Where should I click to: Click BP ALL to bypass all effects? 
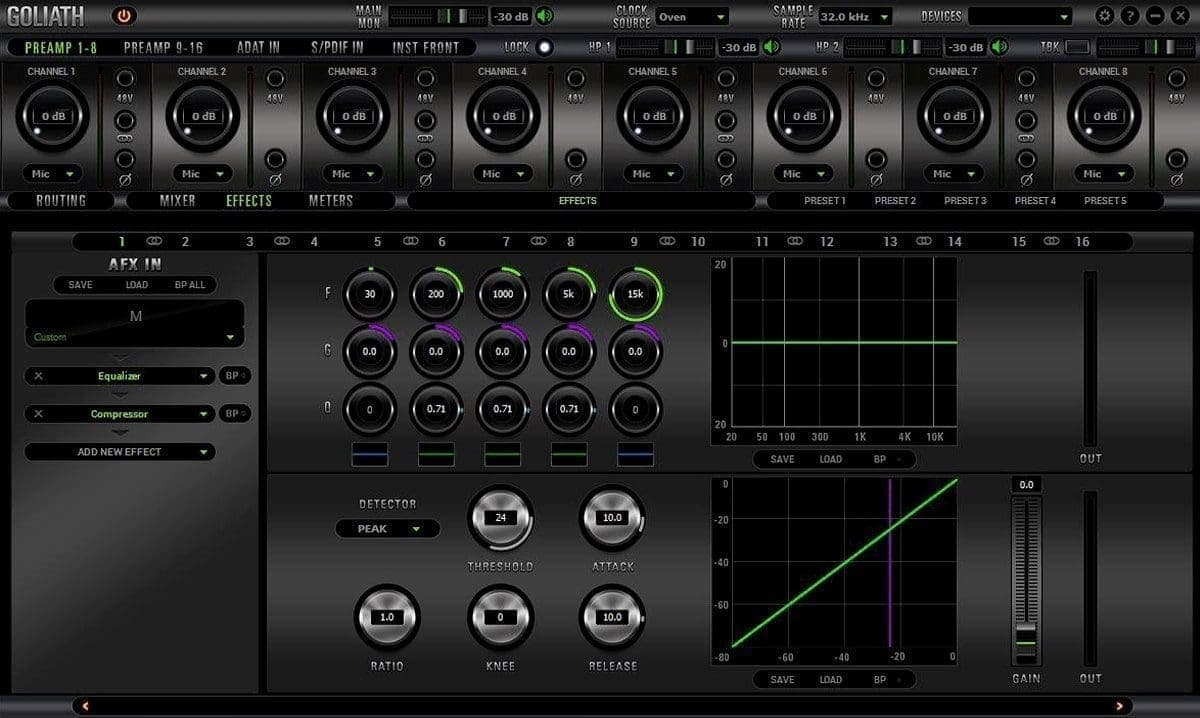[190, 285]
